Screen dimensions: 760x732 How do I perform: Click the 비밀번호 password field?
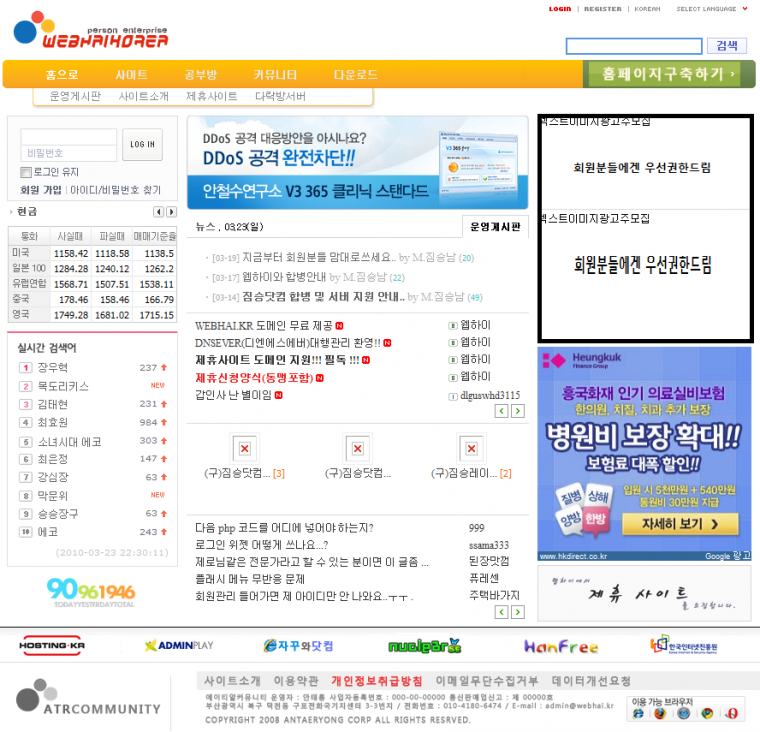point(69,153)
